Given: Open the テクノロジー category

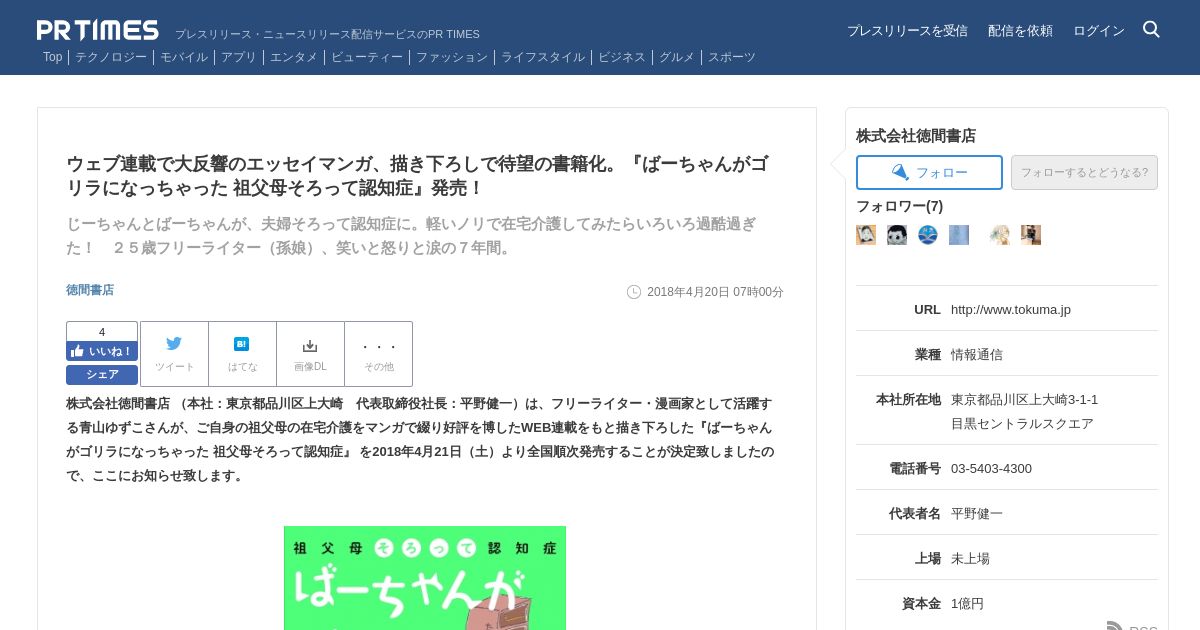Looking at the screenshot, I should (111, 57).
